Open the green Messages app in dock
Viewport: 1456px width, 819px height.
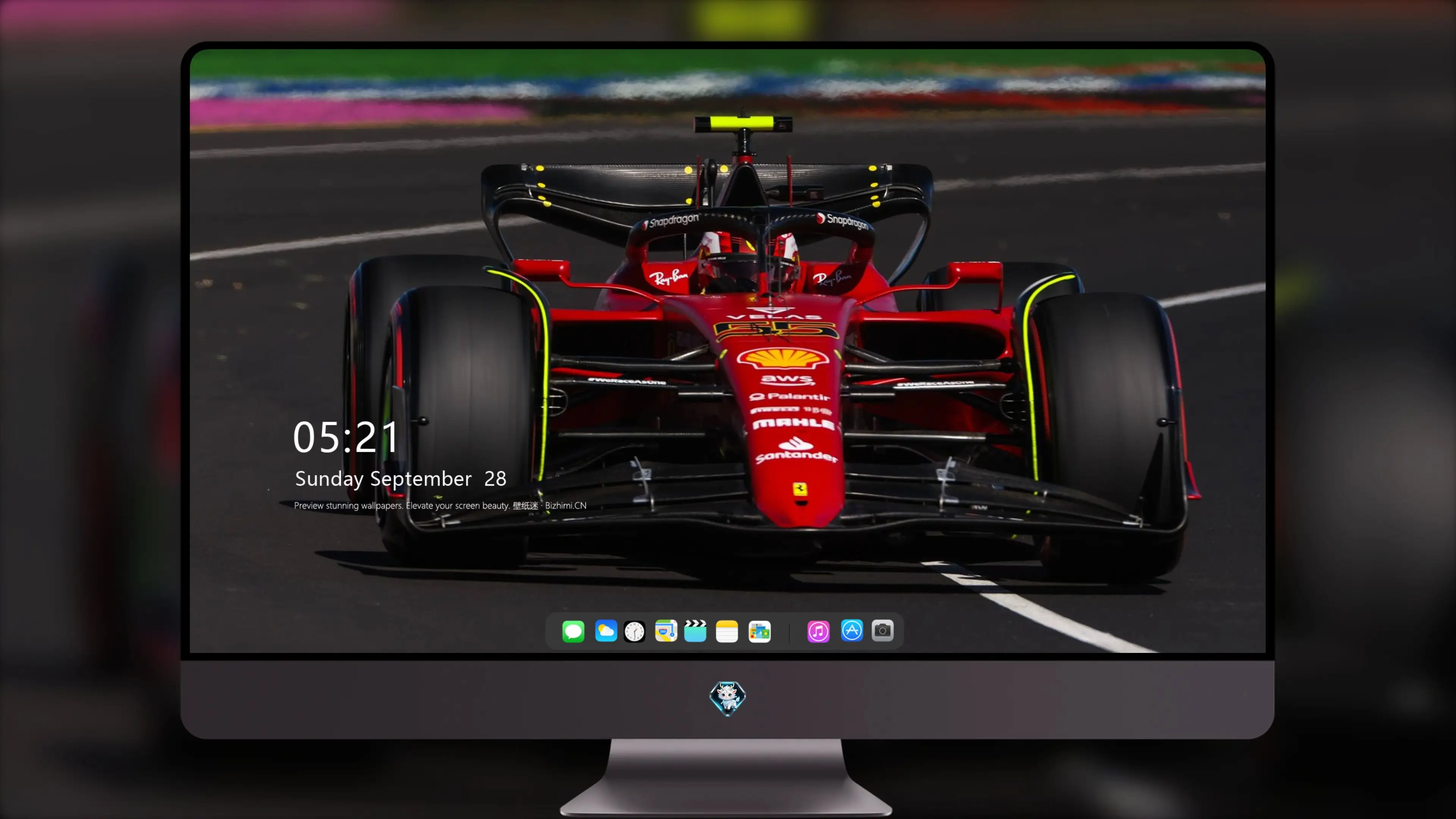pyautogui.click(x=573, y=631)
